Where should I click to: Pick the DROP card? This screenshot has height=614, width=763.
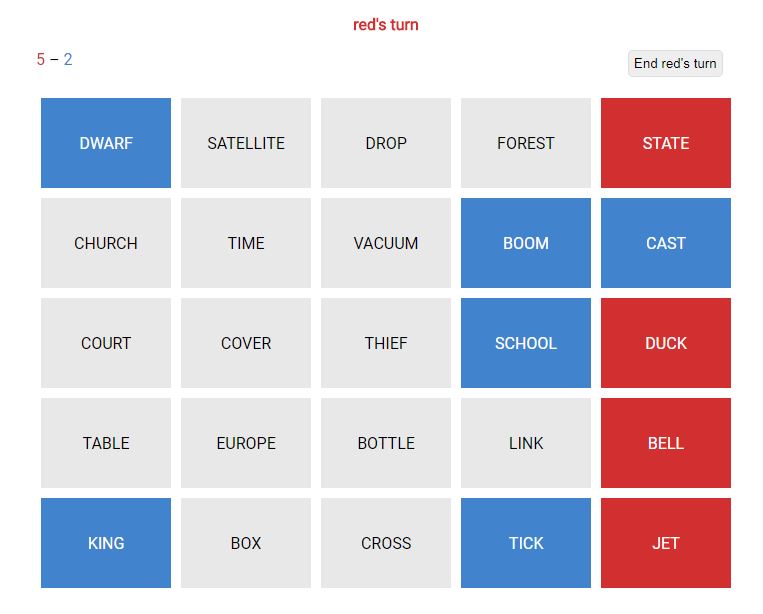tap(386, 143)
